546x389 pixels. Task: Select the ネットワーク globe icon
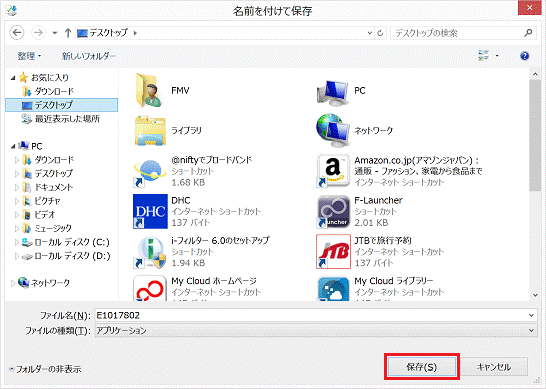click(333, 131)
